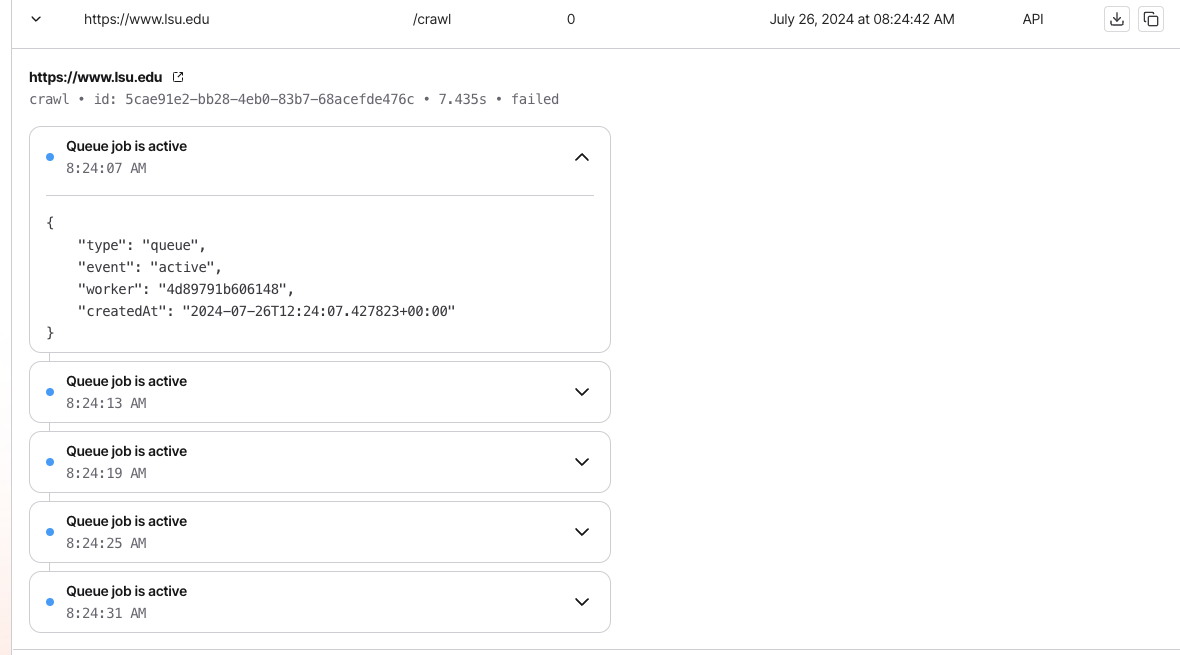Expand the 8:24:19 AM queue job entry
Image resolution: width=1180 pixels, height=655 pixels.
(582, 462)
